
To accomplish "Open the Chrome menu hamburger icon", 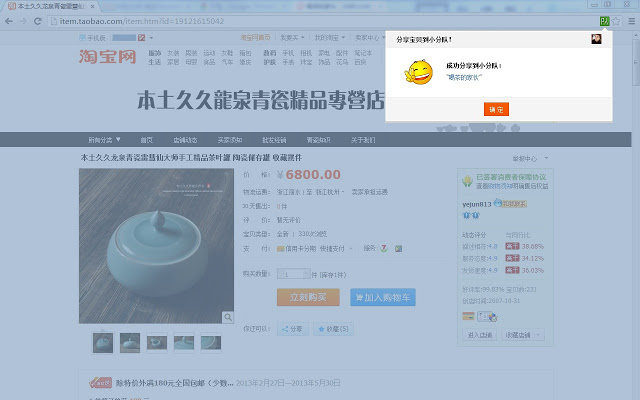I will (x=631, y=21).
